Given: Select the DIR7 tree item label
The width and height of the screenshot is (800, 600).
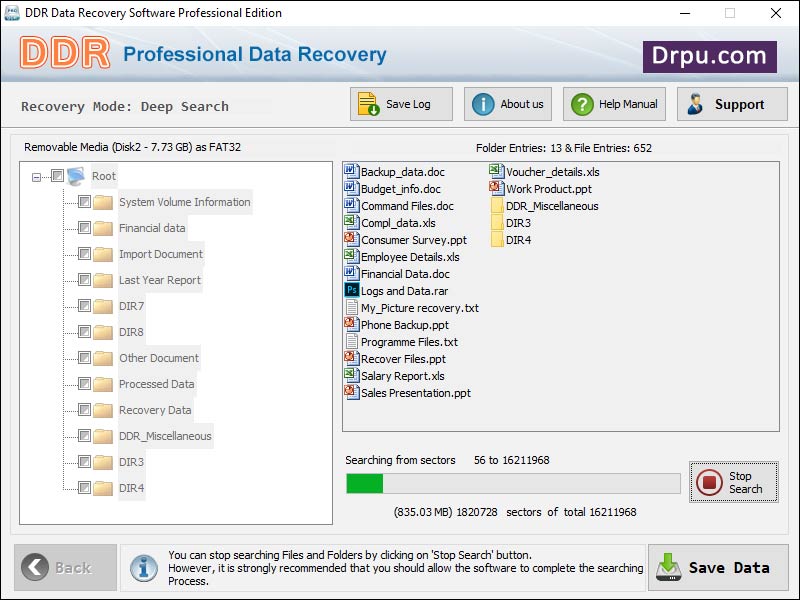Looking at the screenshot, I should click(131, 306).
